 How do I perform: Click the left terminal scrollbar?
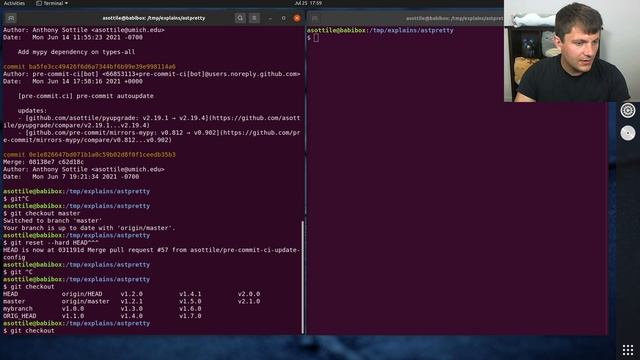(x=302, y=277)
